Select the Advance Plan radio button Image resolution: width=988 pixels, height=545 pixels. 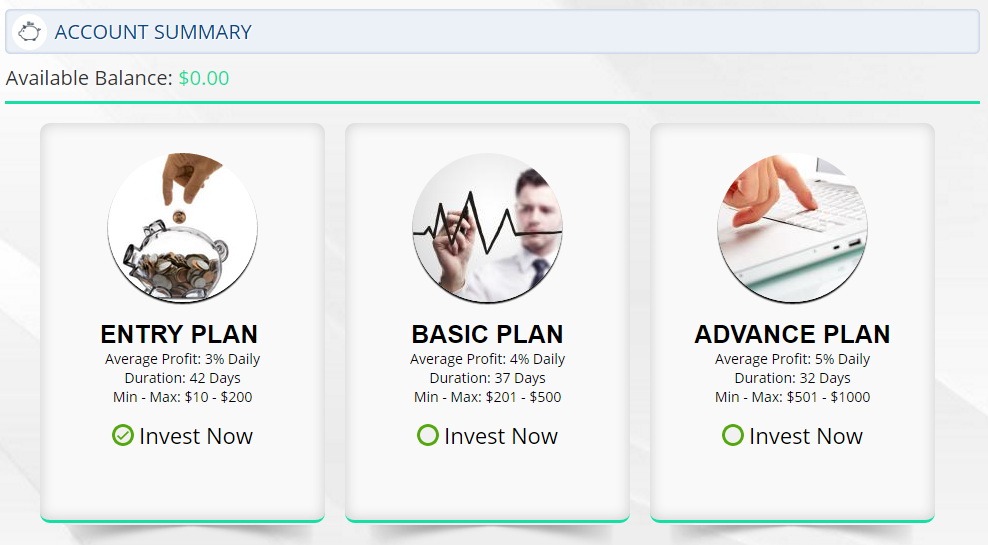pos(733,436)
